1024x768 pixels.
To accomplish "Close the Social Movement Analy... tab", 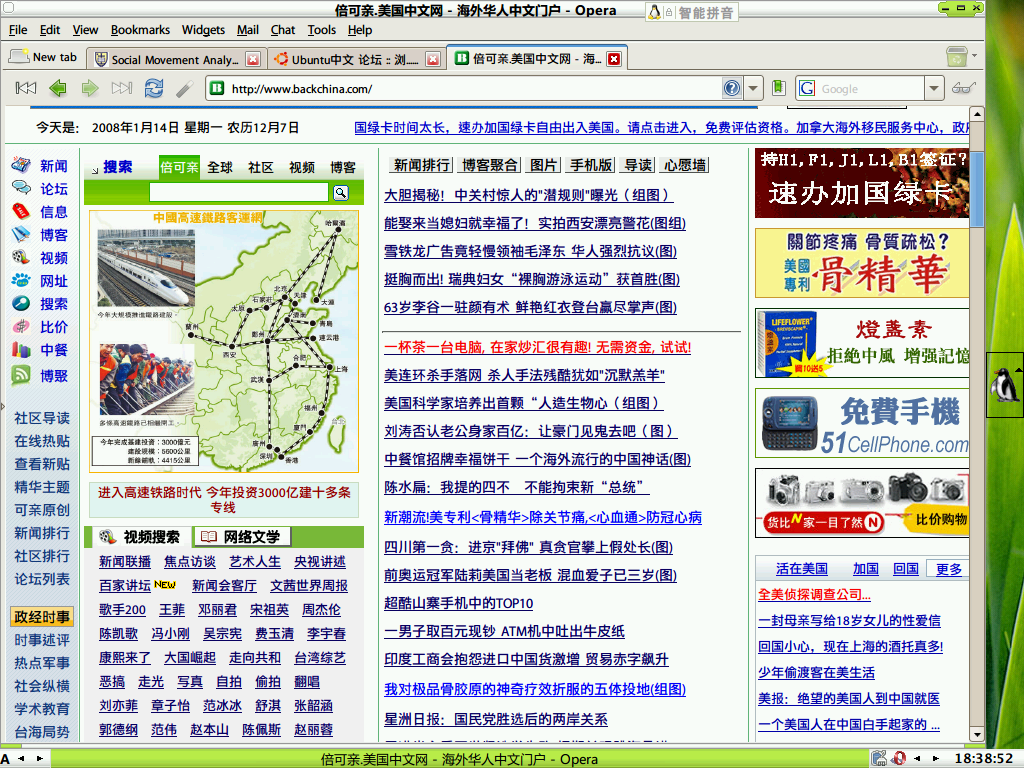I will (x=253, y=59).
